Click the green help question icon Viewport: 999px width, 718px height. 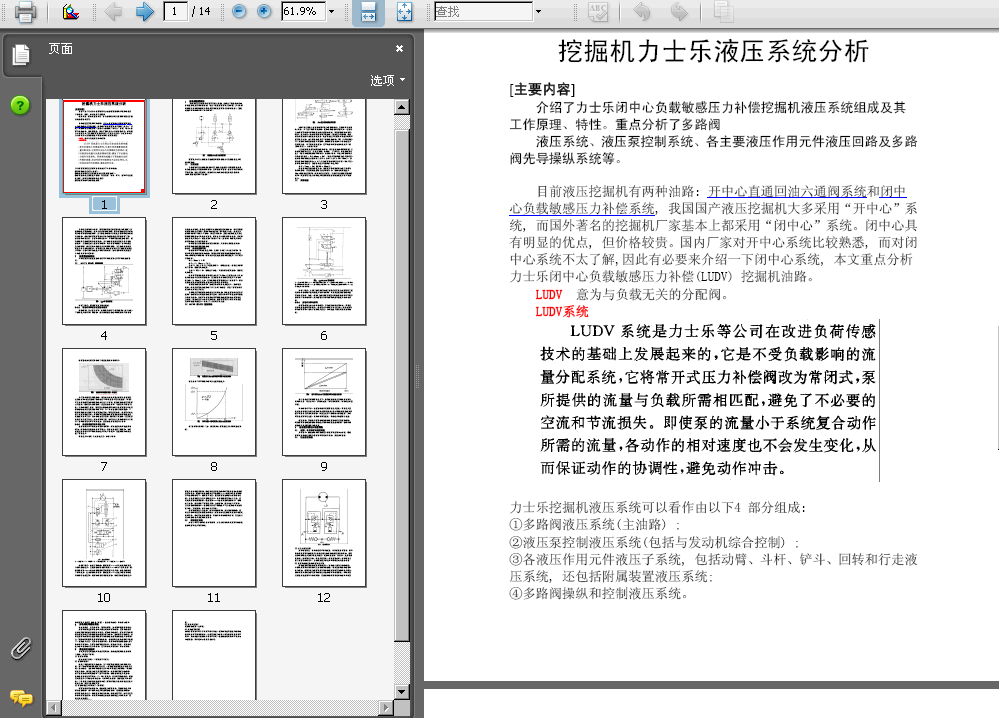(x=20, y=105)
